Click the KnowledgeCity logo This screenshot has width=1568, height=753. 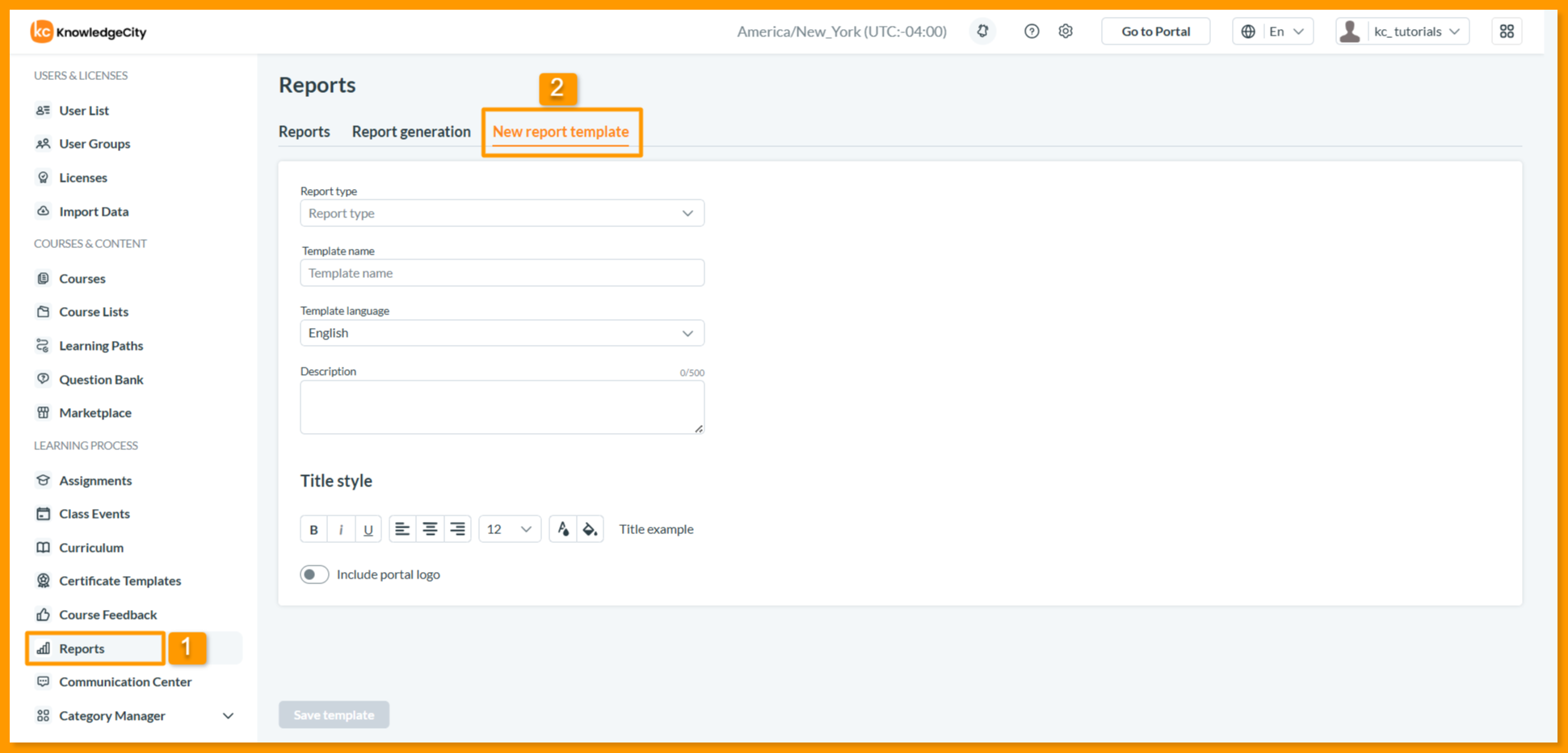tap(89, 32)
